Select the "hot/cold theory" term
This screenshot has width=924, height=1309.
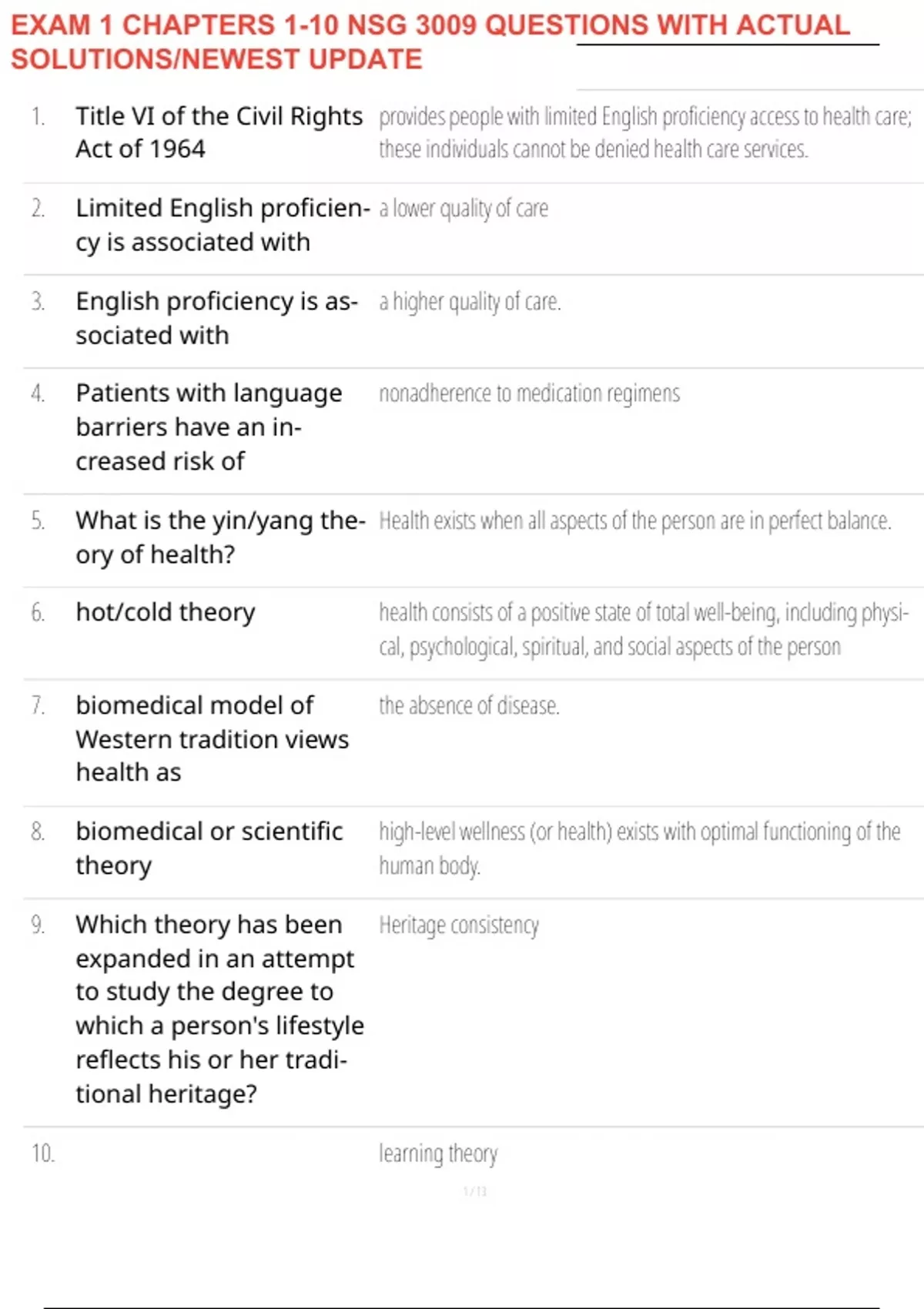click(x=166, y=612)
